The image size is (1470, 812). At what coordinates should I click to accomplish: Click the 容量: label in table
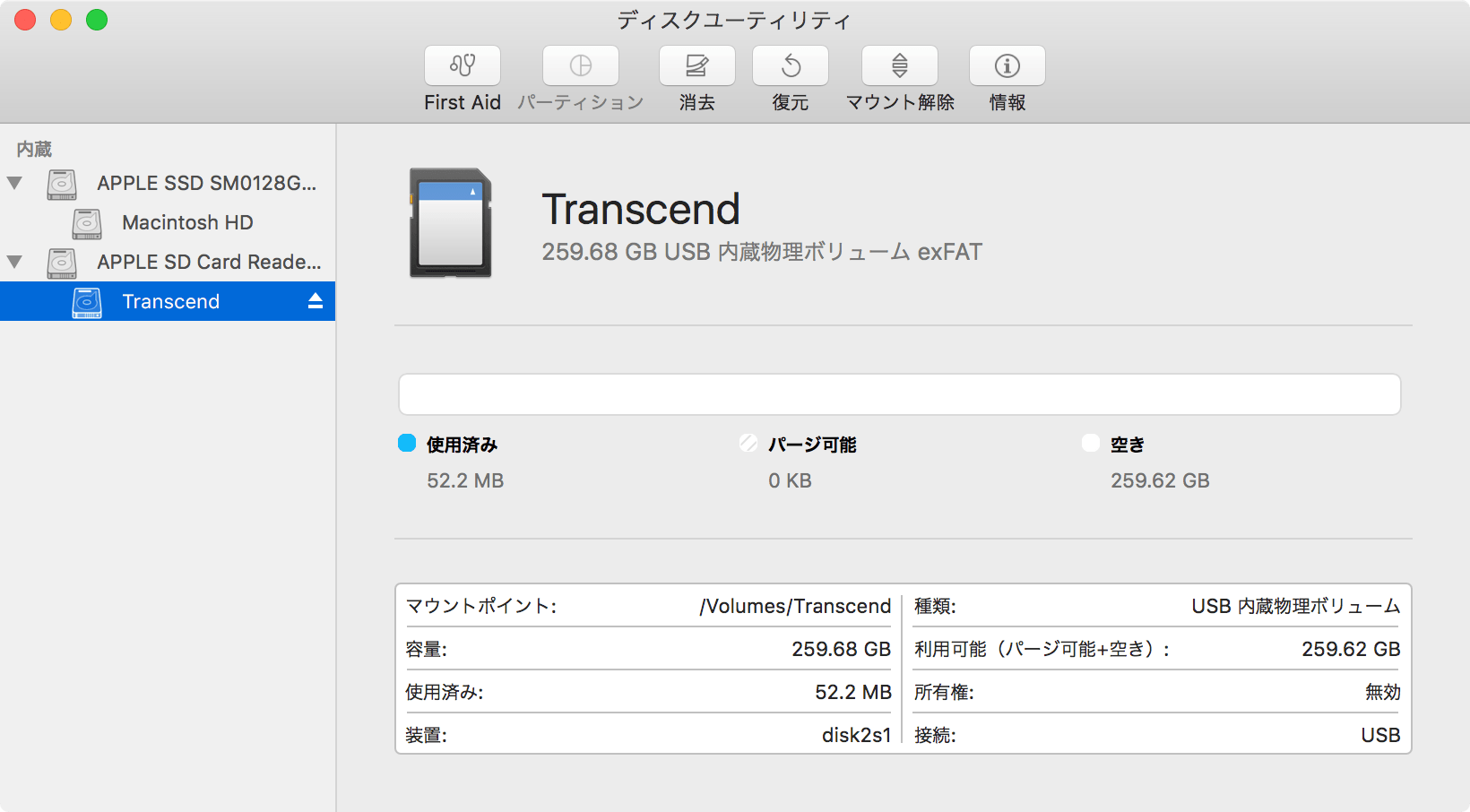(426, 649)
